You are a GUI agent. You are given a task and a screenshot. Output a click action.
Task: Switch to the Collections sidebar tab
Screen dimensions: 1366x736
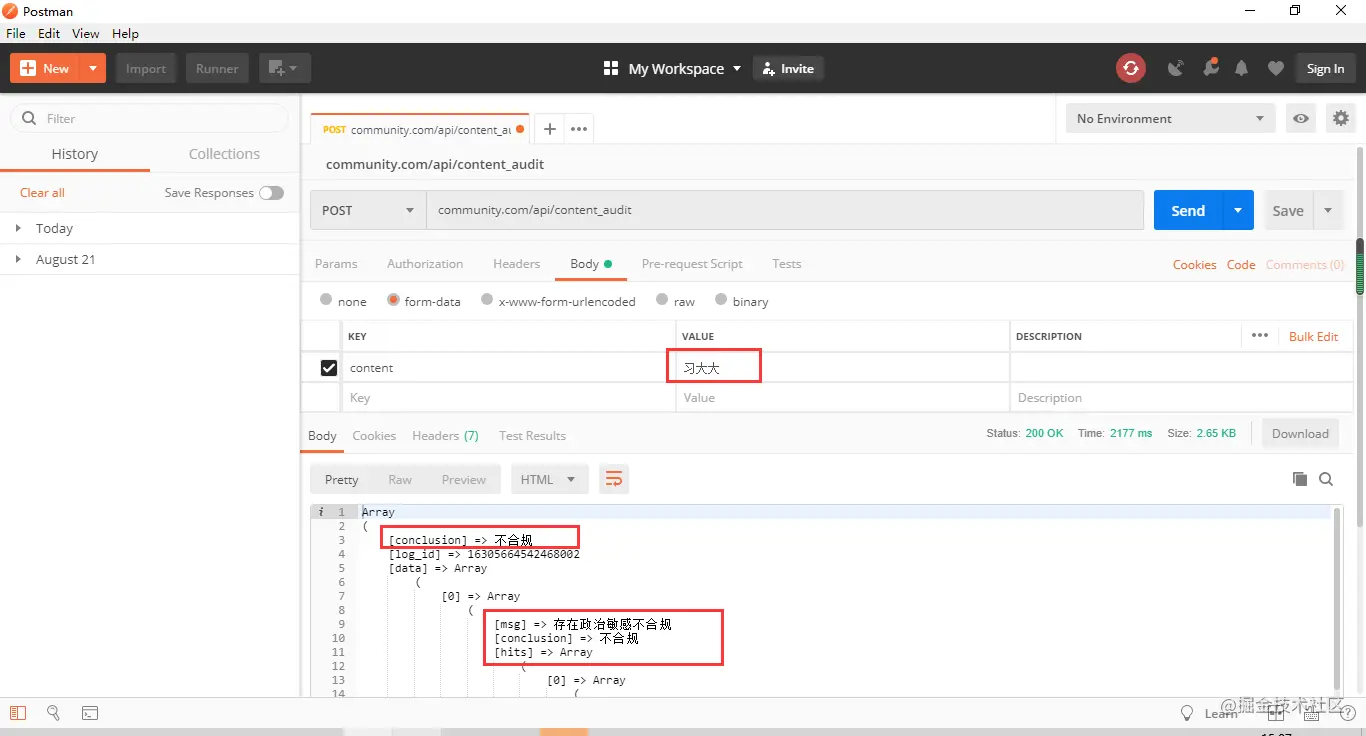click(224, 153)
